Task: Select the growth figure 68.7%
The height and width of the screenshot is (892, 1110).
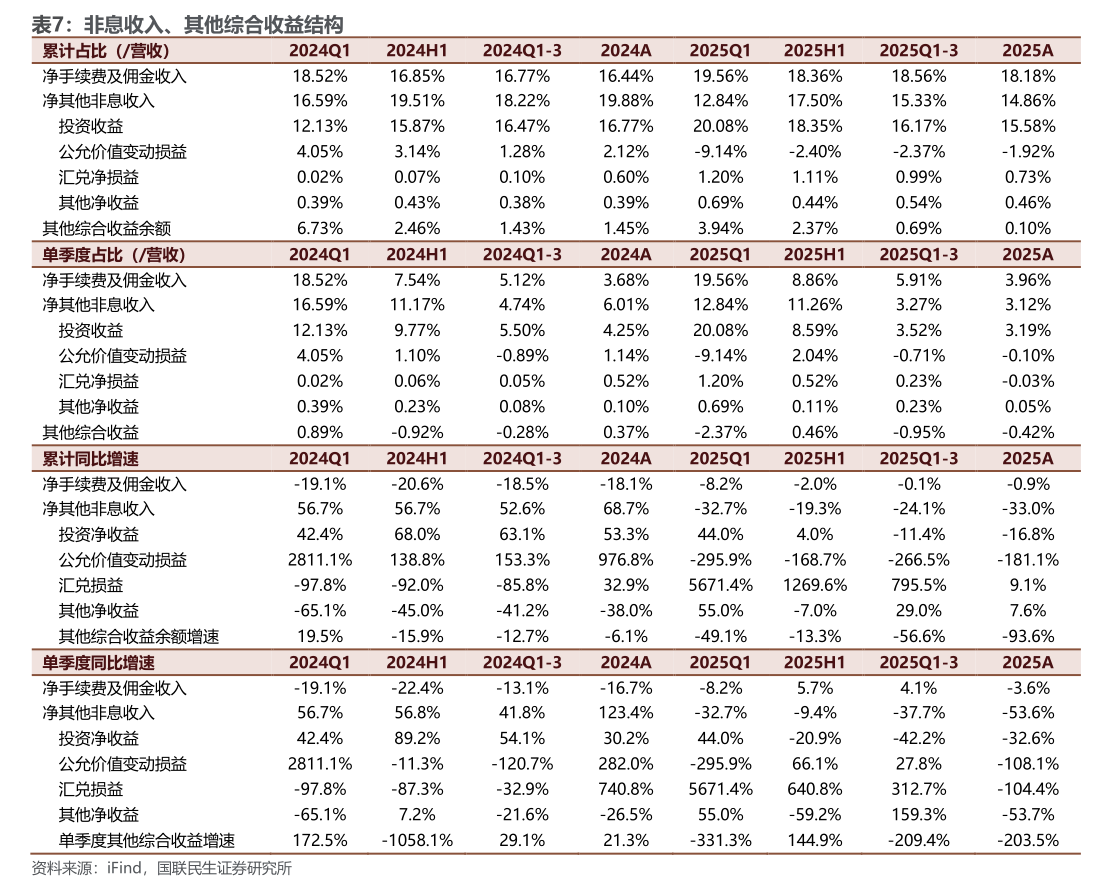Action: [x=626, y=509]
